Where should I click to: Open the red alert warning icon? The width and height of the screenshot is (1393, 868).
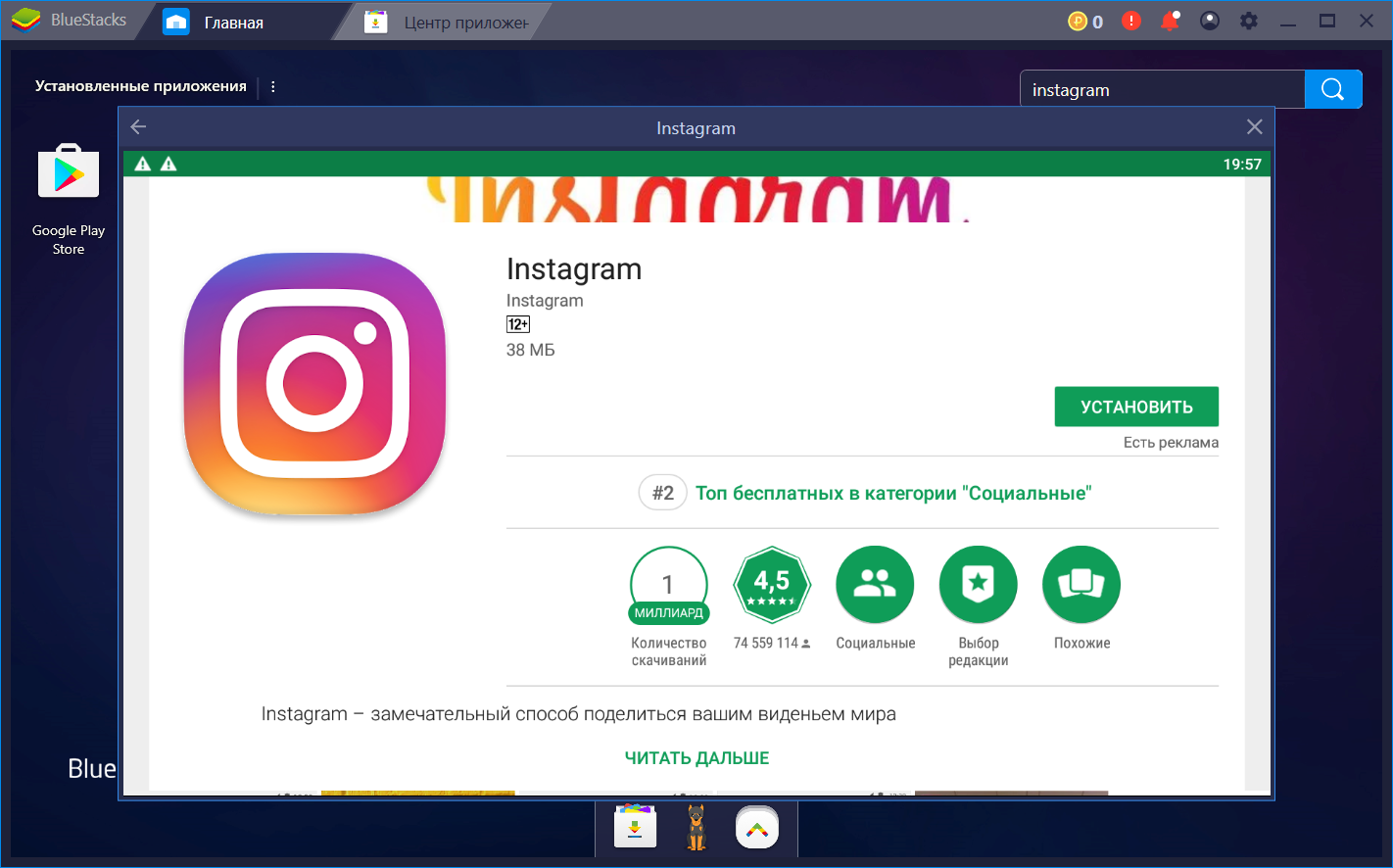[1131, 21]
